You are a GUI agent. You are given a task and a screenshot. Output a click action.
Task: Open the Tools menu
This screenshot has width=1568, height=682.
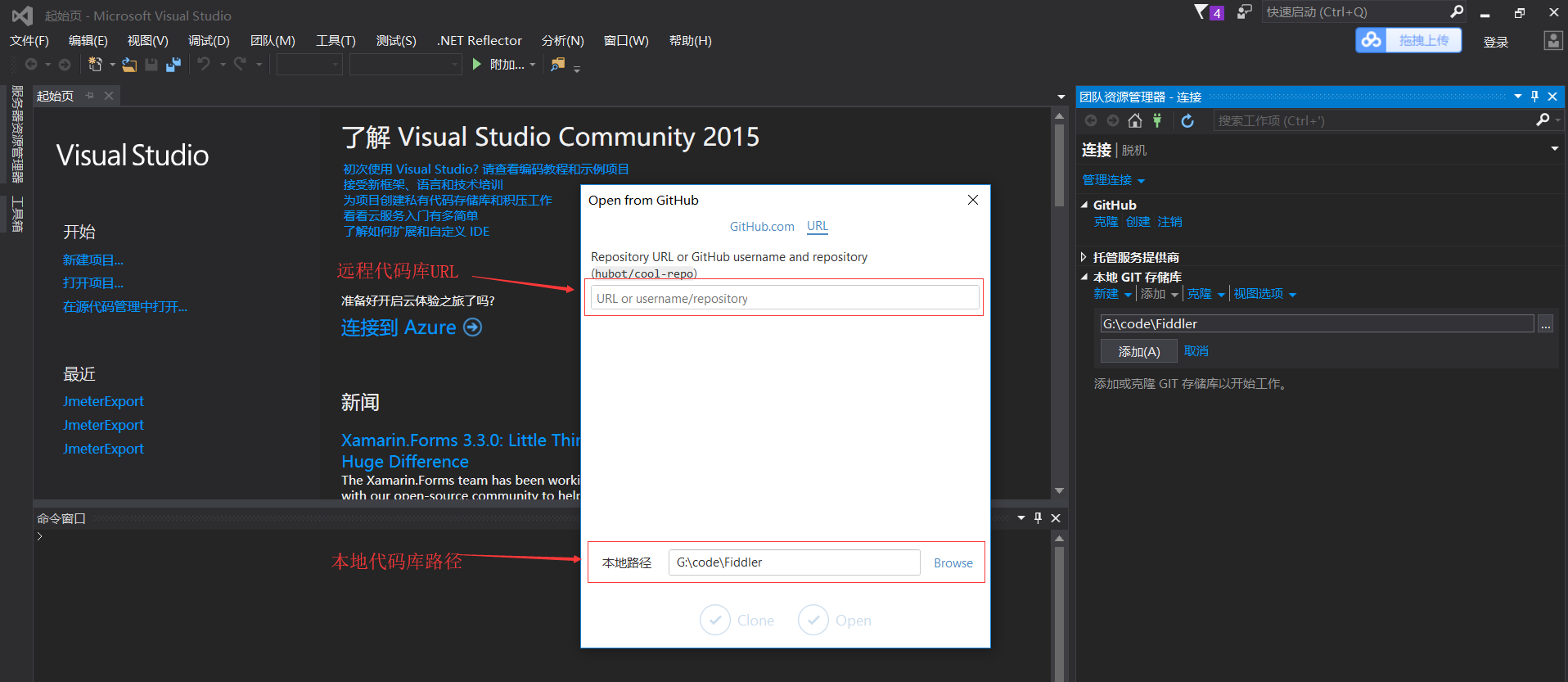click(336, 40)
